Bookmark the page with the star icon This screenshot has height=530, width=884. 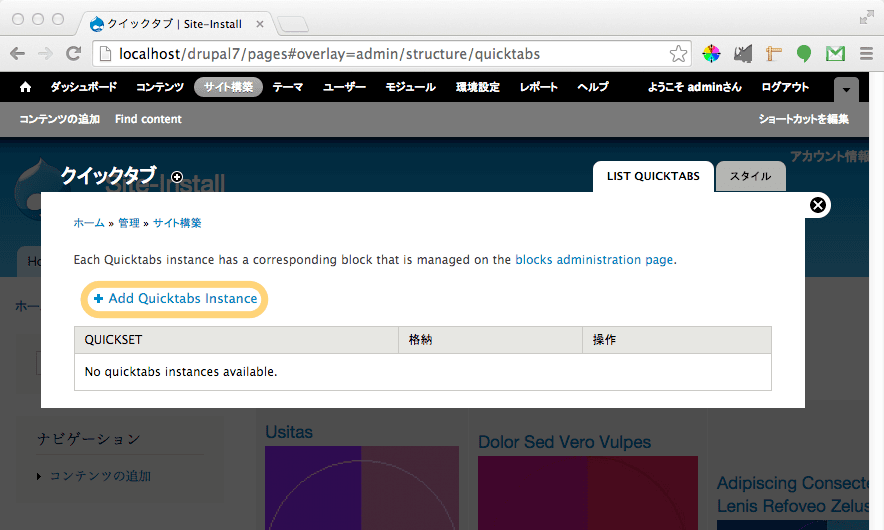[x=678, y=54]
